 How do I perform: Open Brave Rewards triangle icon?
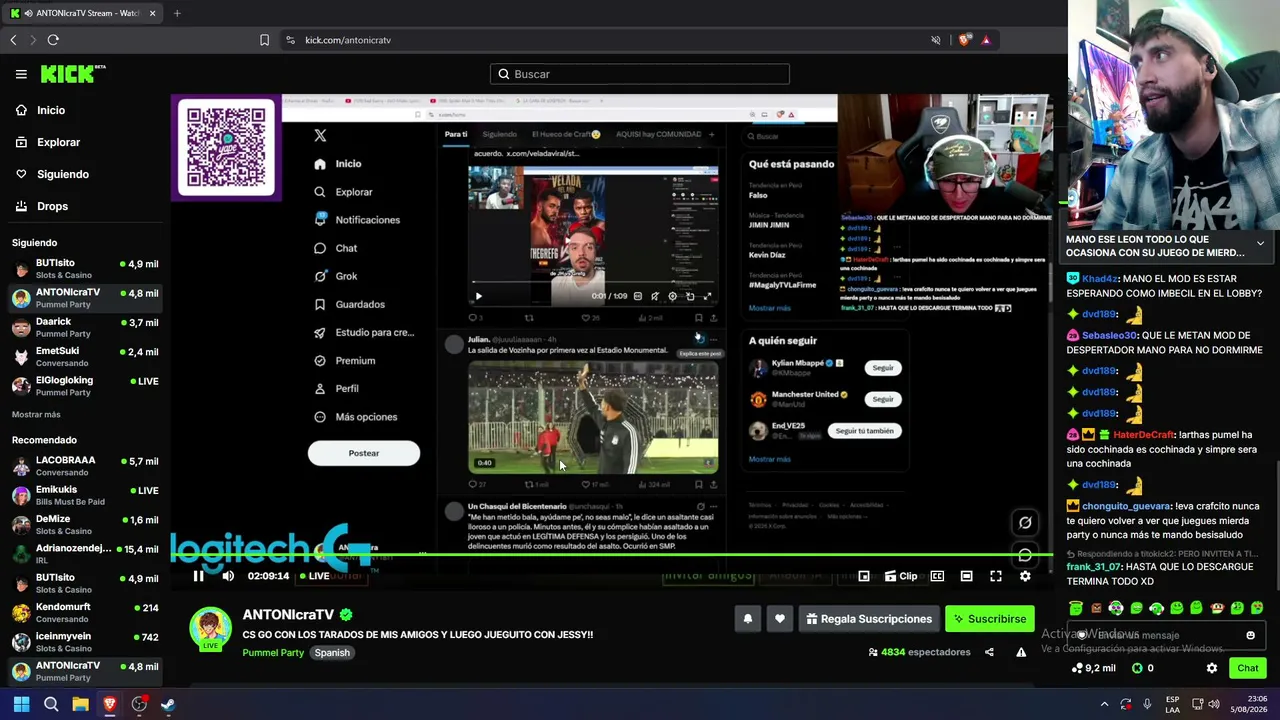pyautogui.click(x=986, y=40)
